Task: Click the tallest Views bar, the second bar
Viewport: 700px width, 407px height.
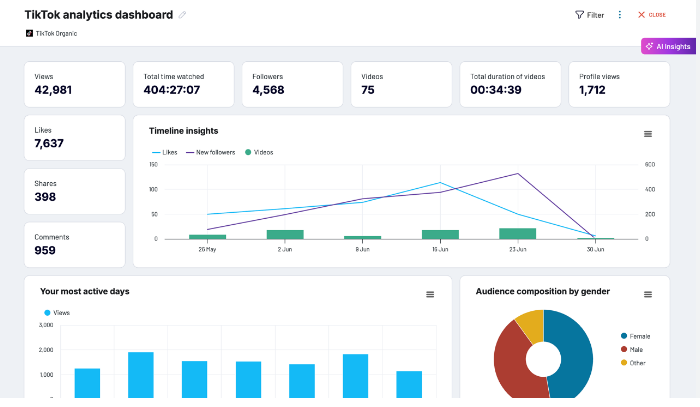Action: coord(141,375)
